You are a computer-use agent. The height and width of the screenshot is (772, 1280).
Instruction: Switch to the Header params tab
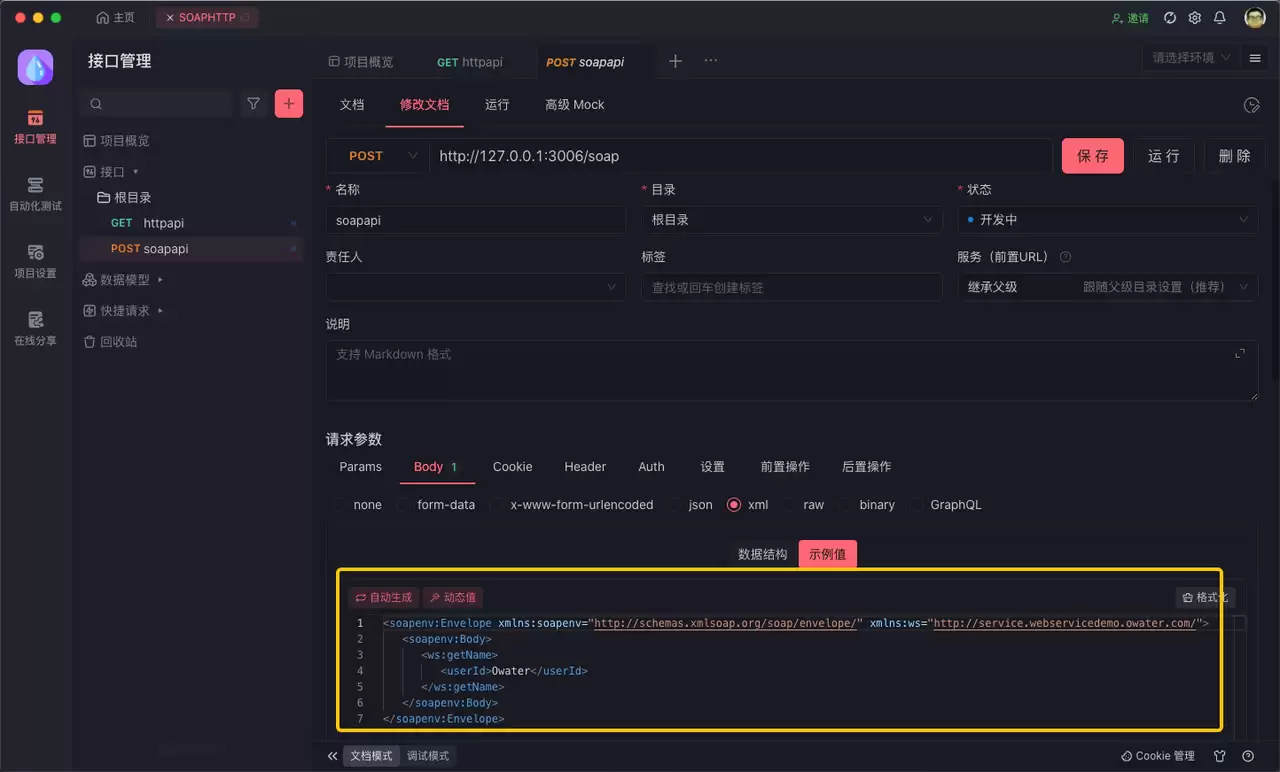tap(585, 467)
